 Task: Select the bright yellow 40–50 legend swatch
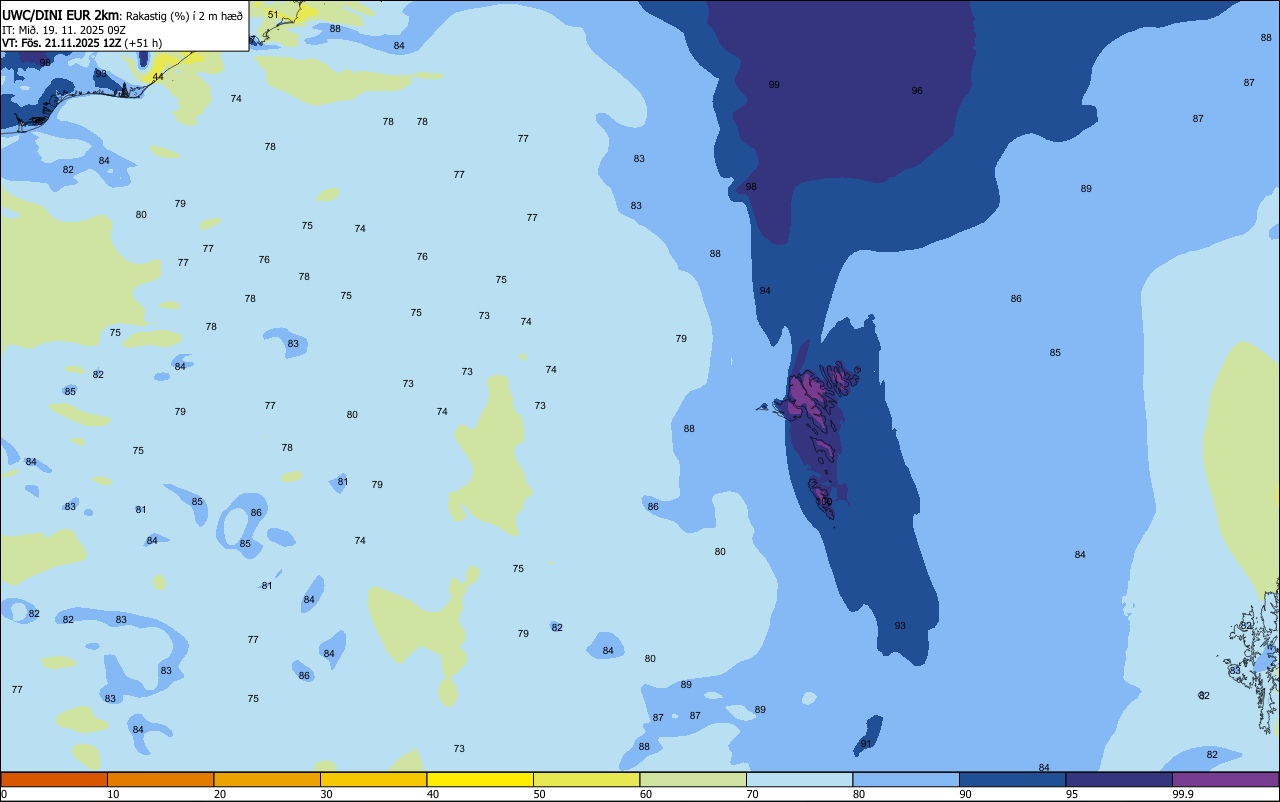[x=480, y=779]
